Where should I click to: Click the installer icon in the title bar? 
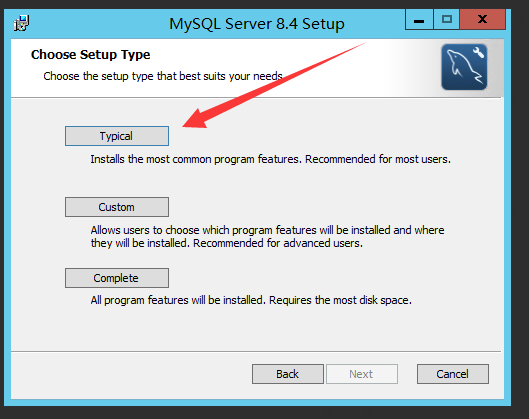[x=22, y=23]
